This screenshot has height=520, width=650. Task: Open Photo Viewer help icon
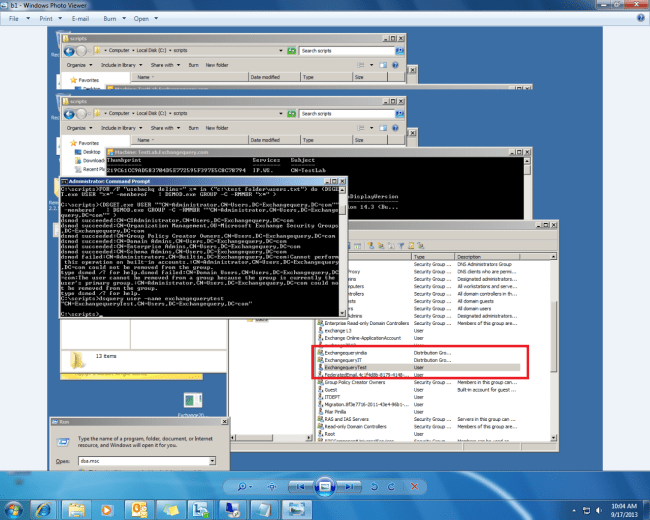(x=637, y=18)
